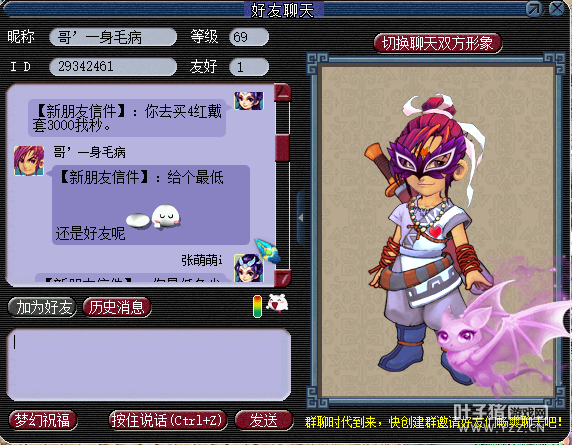Click 加为好友 to add friend
Screen dimensions: 572x445
(43, 307)
